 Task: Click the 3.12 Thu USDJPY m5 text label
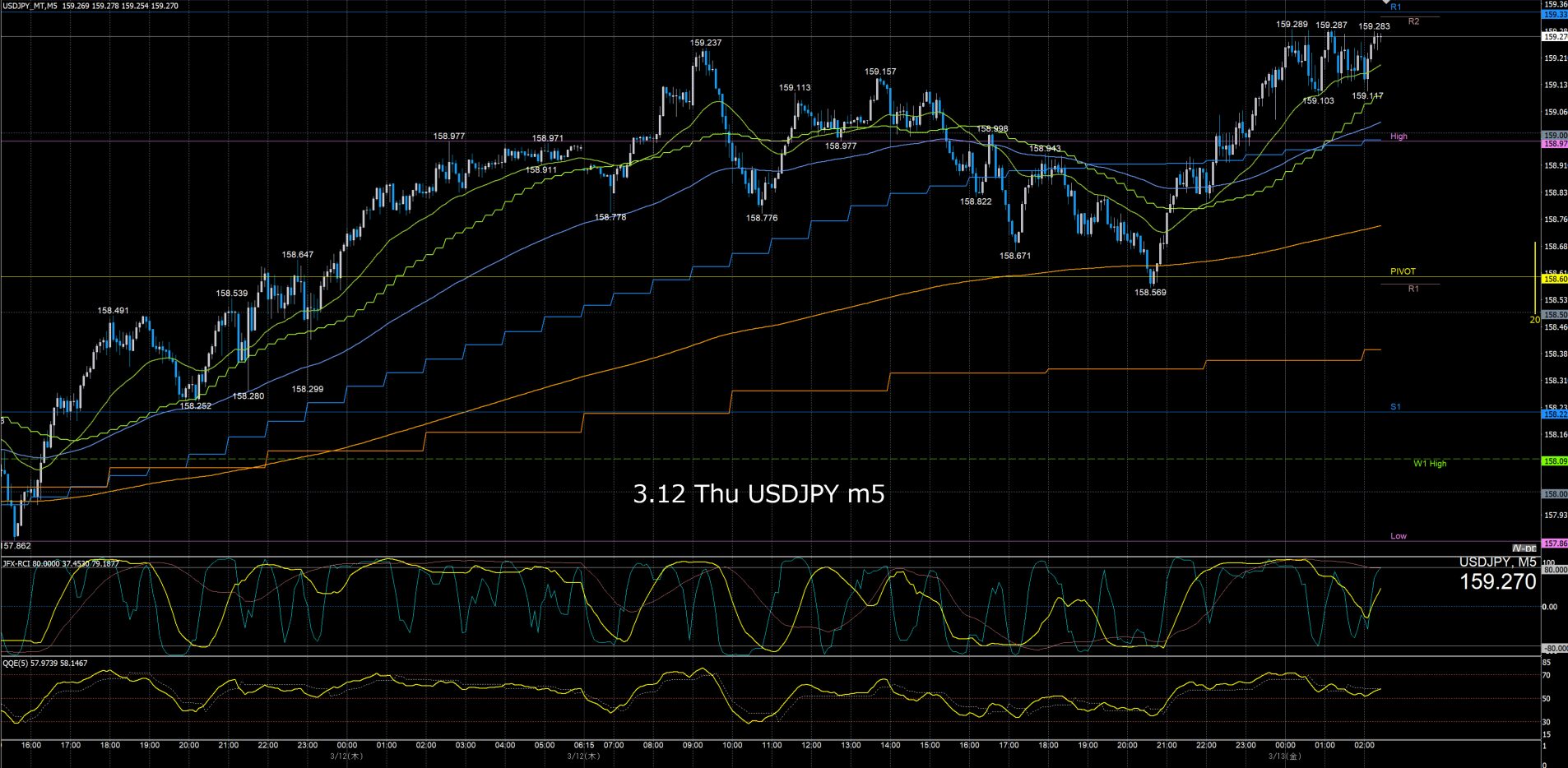click(758, 493)
